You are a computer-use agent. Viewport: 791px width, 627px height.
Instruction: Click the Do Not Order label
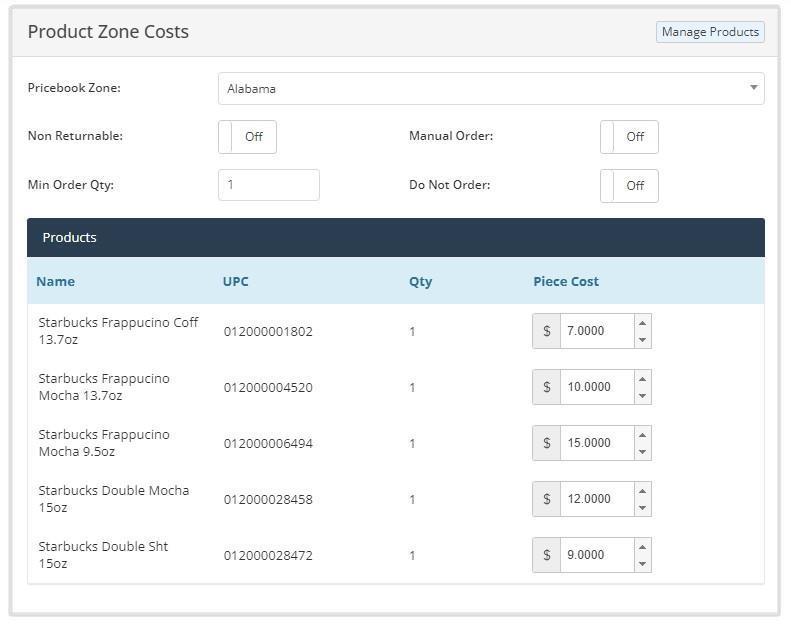(x=449, y=185)
